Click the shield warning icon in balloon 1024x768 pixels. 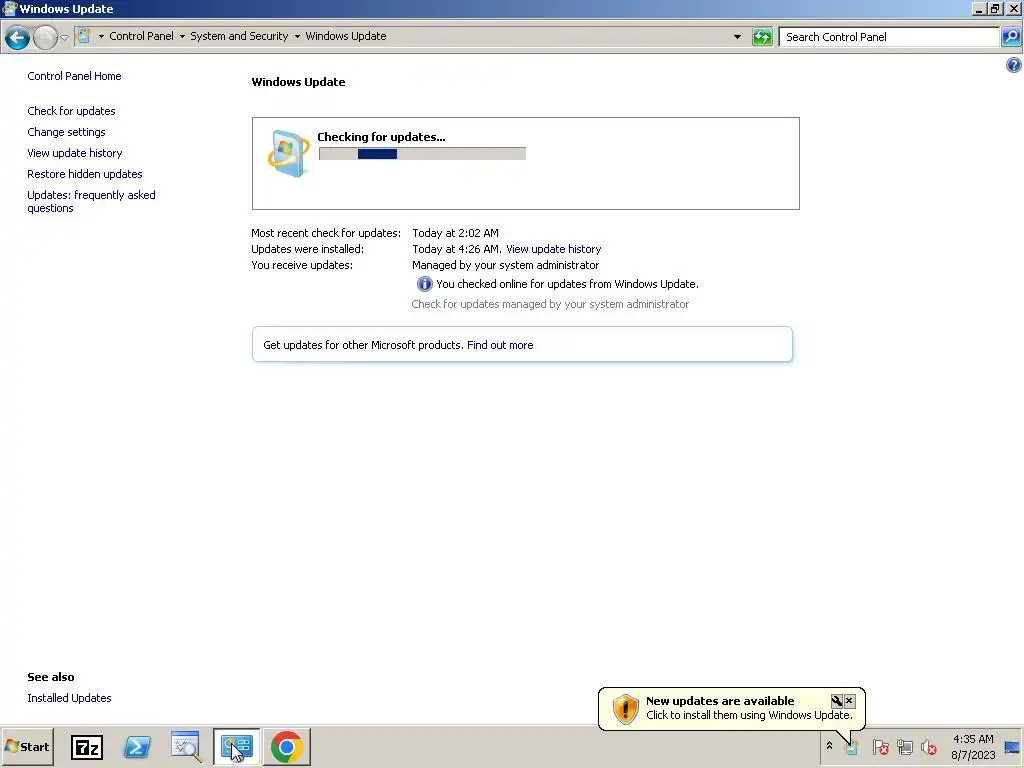[x=625, y=709]
